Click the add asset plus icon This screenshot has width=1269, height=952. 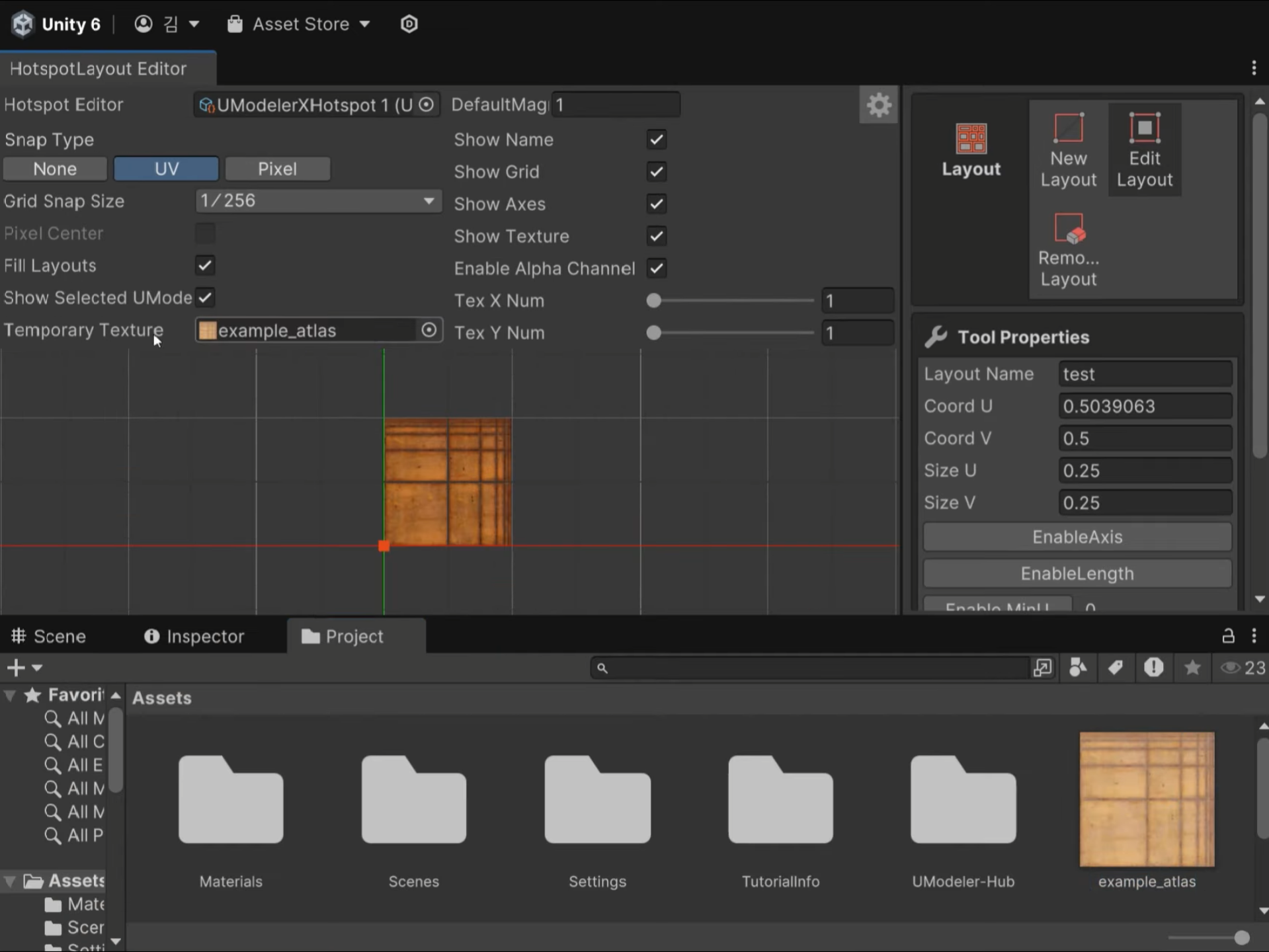point(16,668)
